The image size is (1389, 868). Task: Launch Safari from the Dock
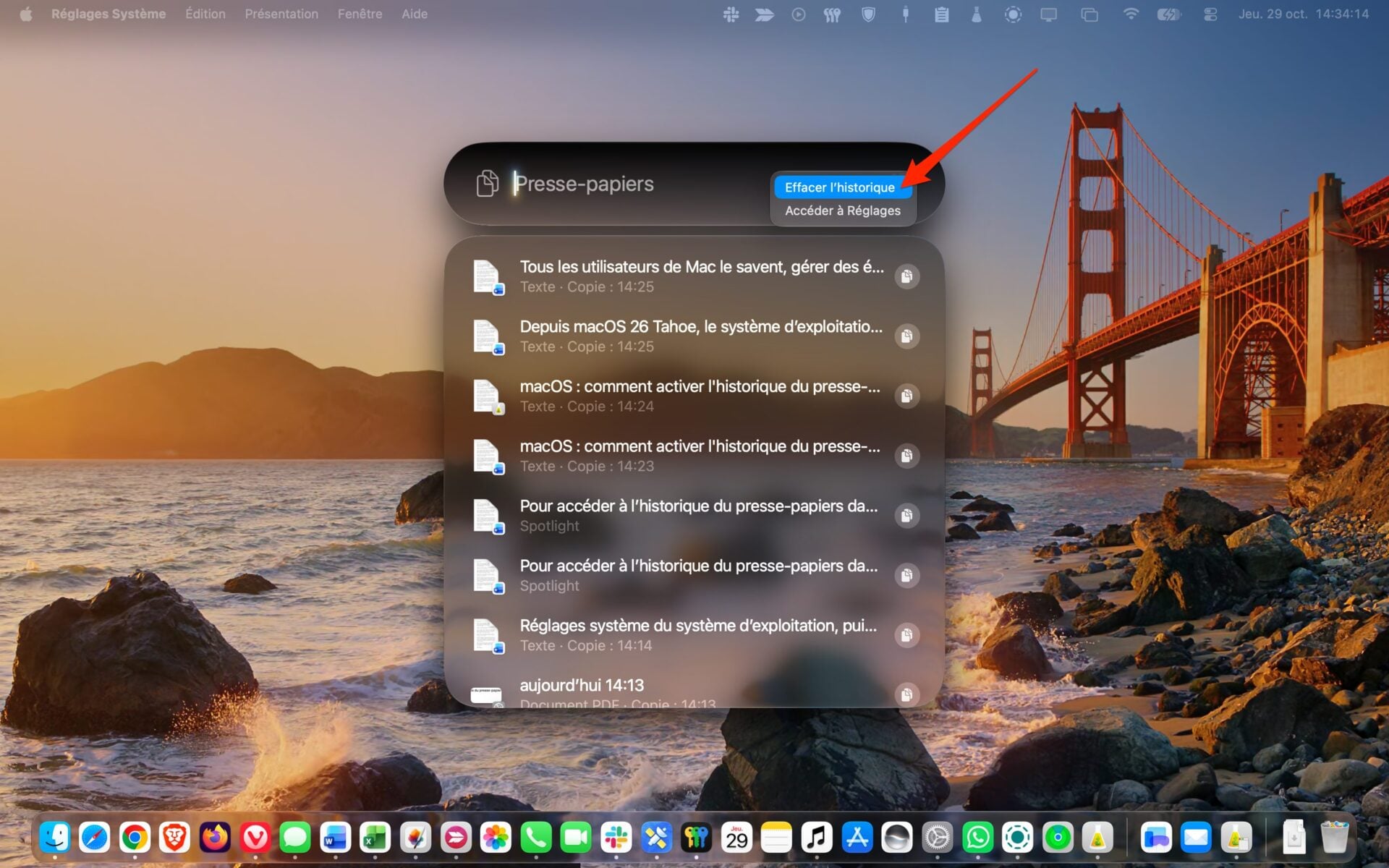[x=95, y=838]
